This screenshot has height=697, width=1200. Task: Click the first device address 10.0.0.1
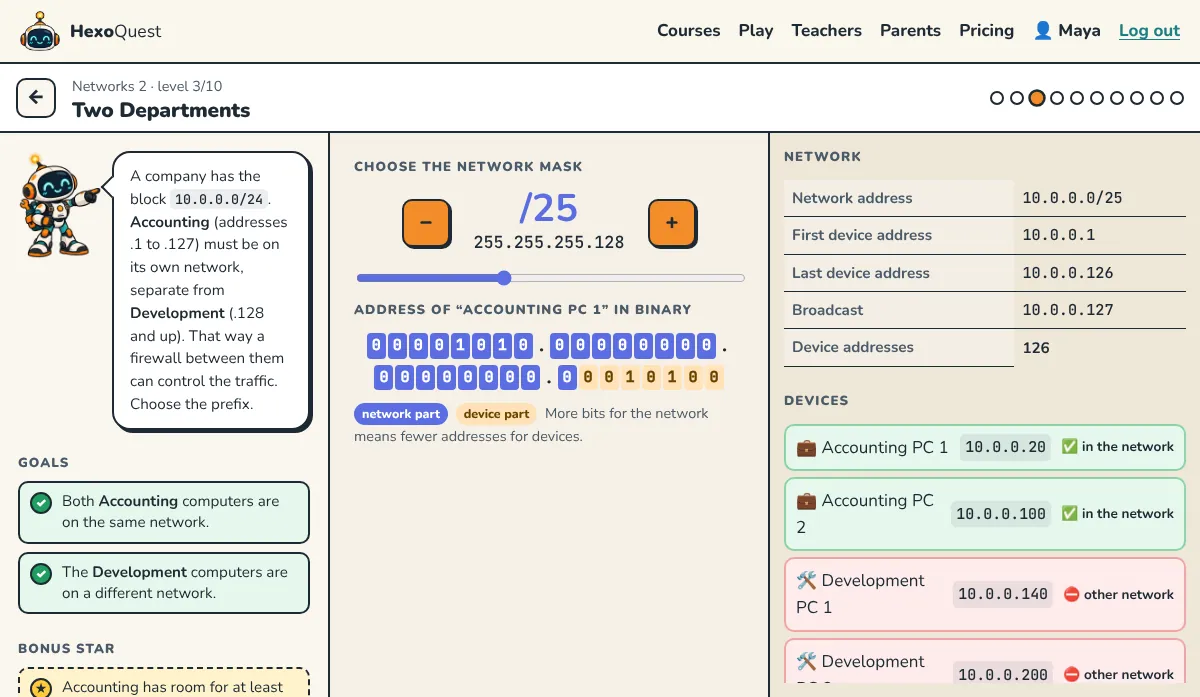coord(1059,235)
